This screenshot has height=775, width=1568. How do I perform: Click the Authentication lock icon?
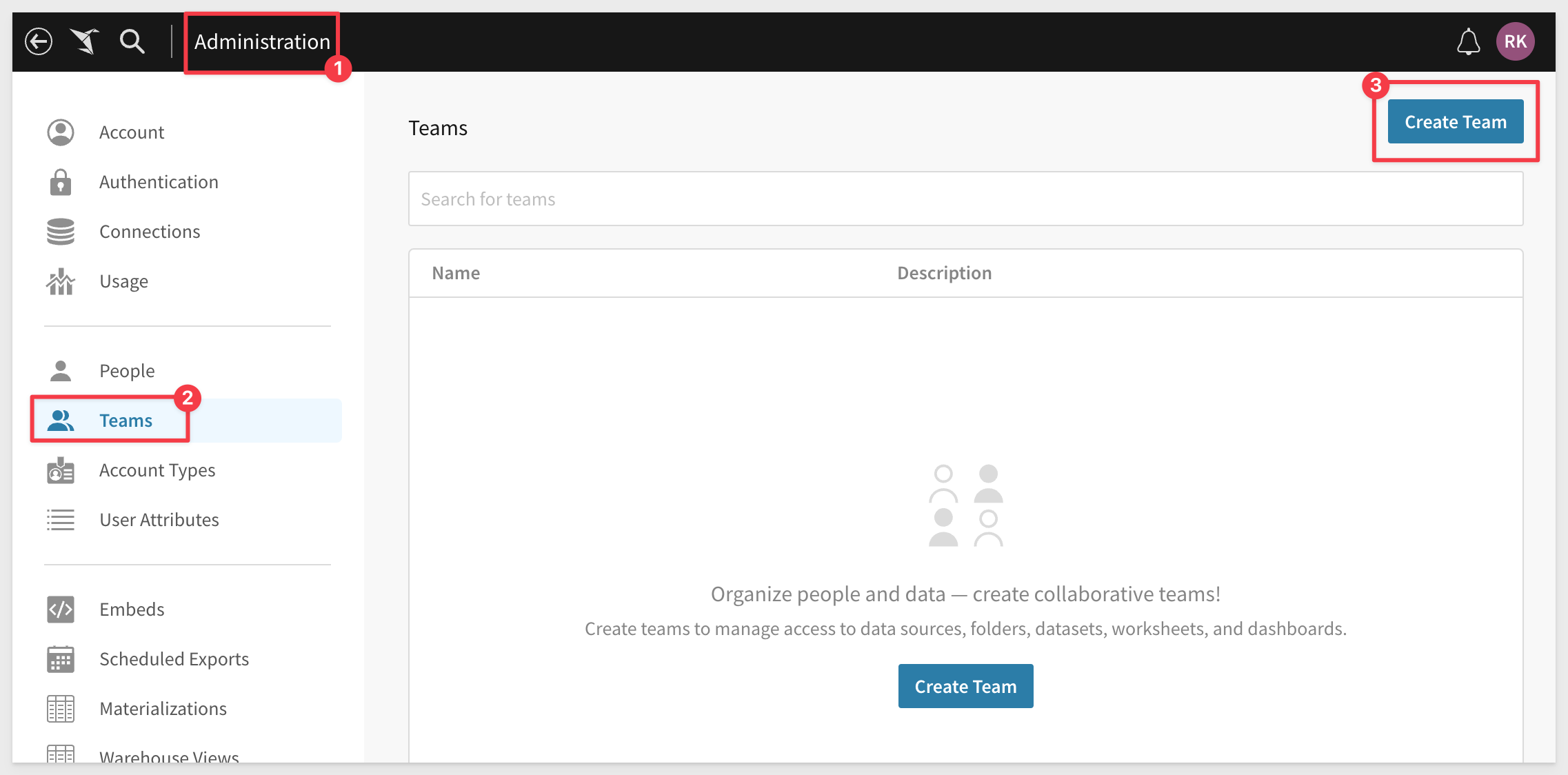[61, 182]
